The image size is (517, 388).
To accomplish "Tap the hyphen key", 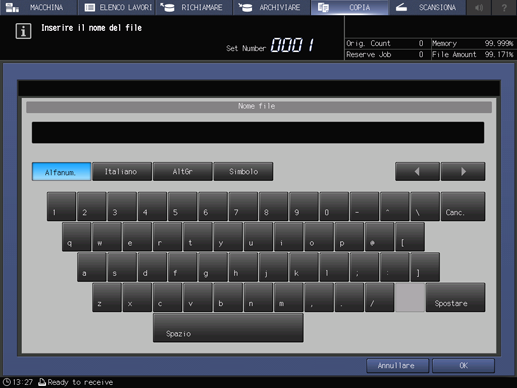I will pyautogui.click(x=365, y=206).
